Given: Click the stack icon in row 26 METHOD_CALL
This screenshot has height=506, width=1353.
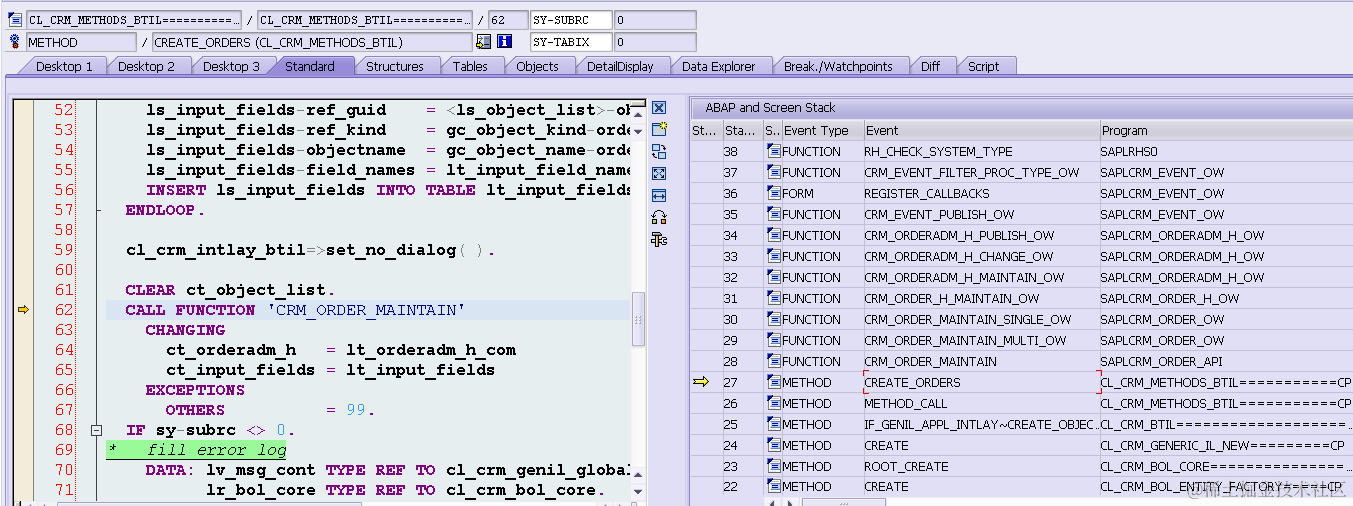Looking at the screenshot, I should pyautogui.click(x=773, y=403).
